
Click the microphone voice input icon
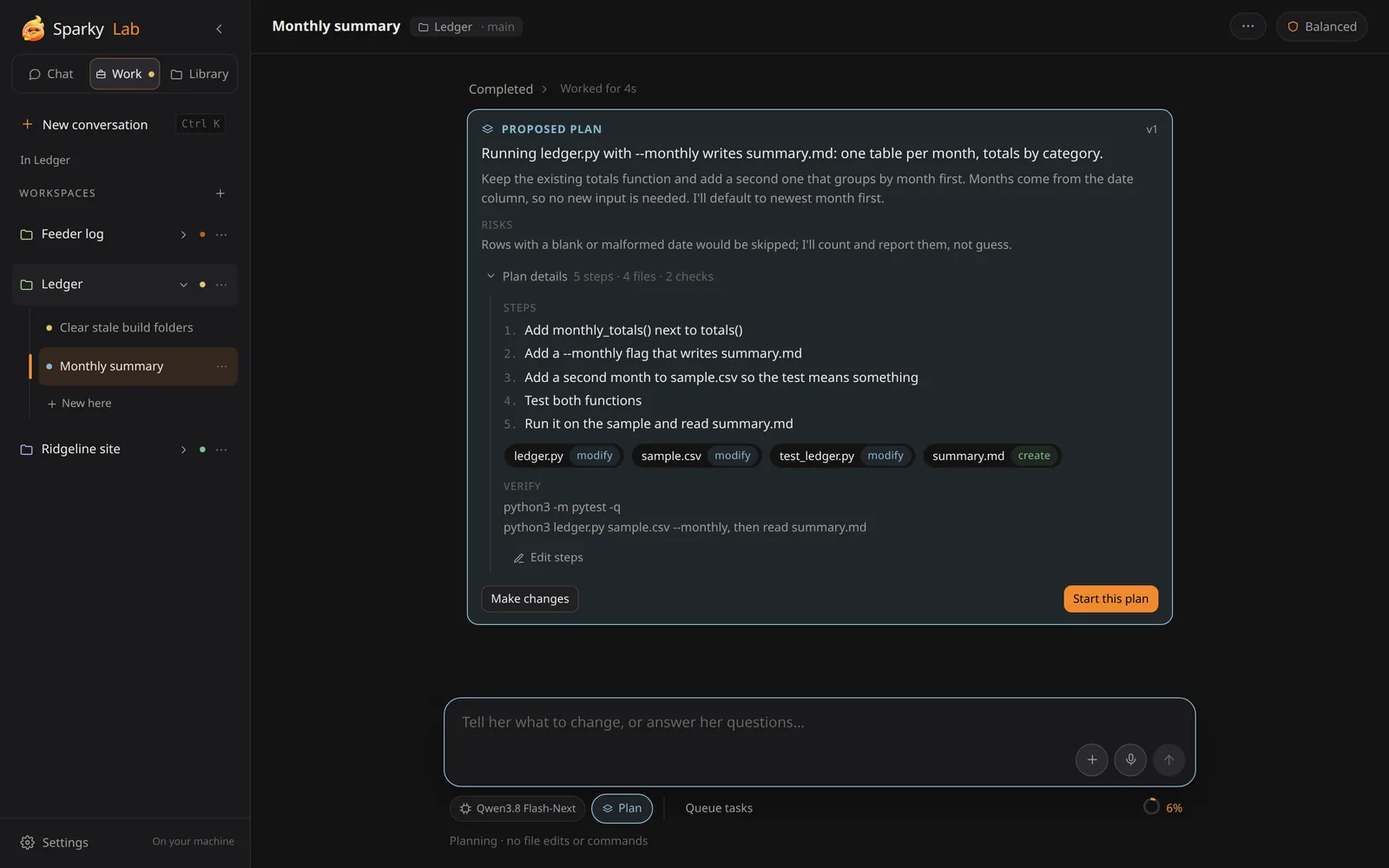tap(1130, 759)
